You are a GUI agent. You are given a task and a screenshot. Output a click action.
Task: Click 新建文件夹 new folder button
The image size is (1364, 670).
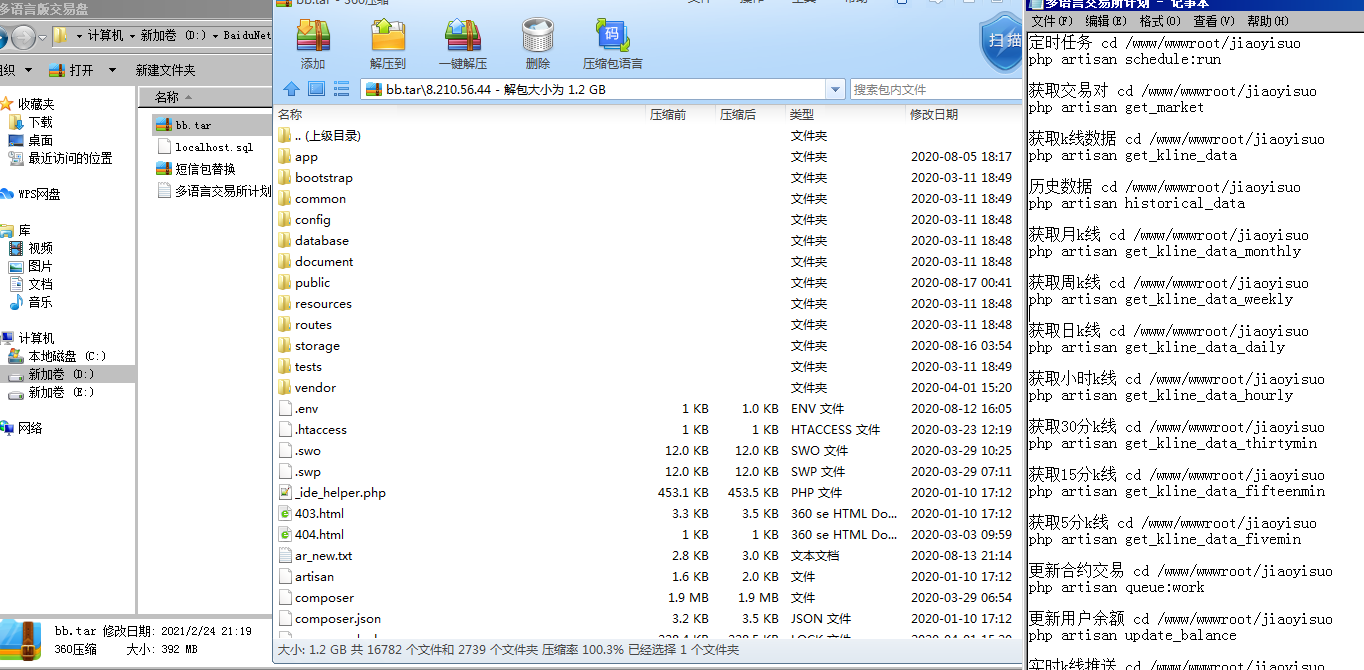[x=166, y=70]
